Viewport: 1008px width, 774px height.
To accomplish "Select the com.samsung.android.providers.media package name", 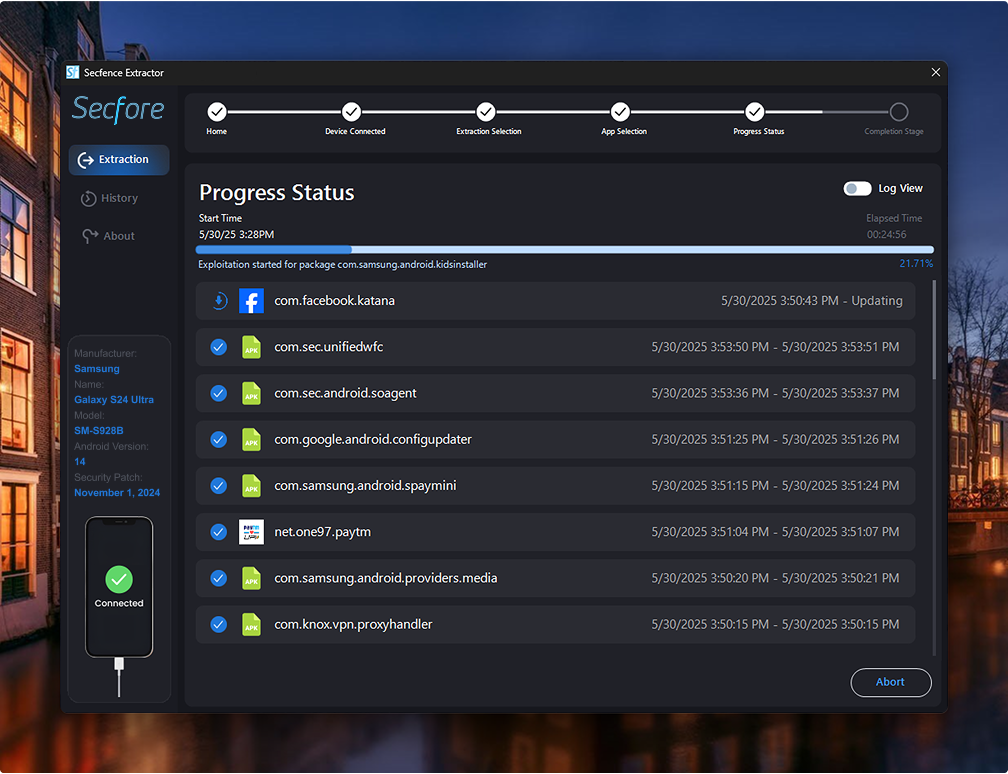I will tap(386, 579).
